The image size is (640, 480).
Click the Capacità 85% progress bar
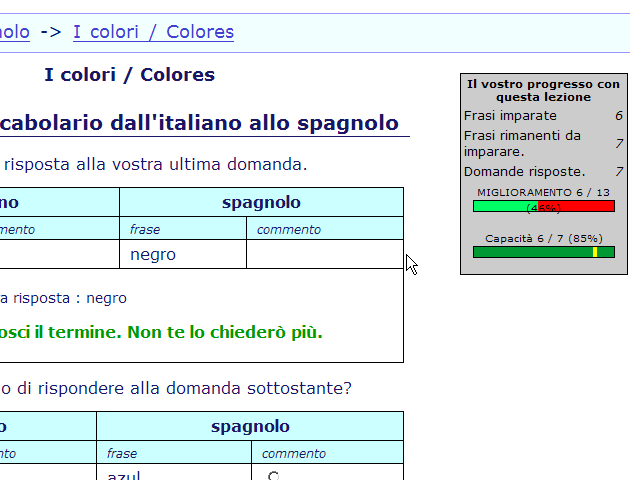[x=544, y=252]
